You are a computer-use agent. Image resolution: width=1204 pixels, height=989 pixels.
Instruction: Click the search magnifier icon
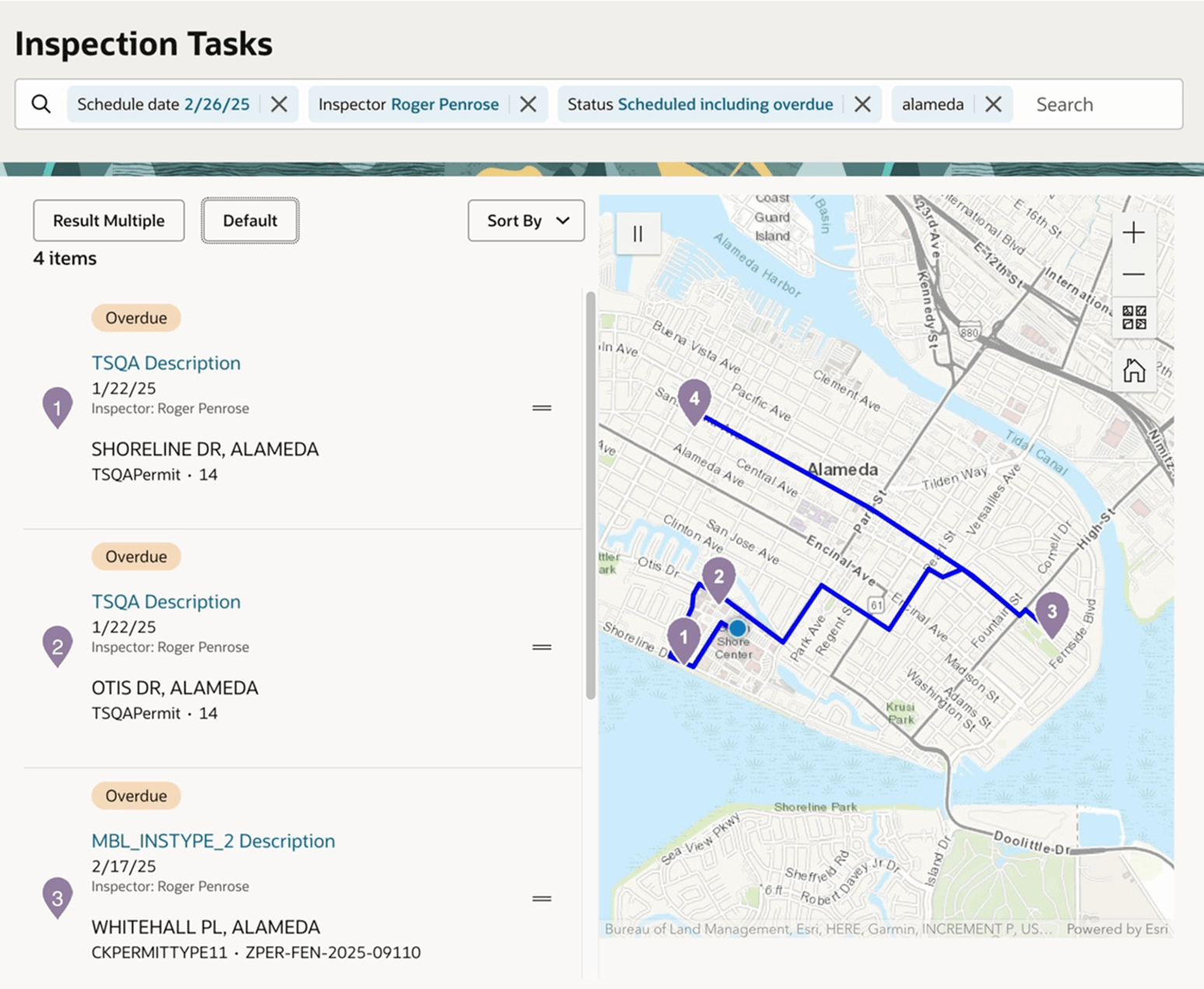pos(40,103)
